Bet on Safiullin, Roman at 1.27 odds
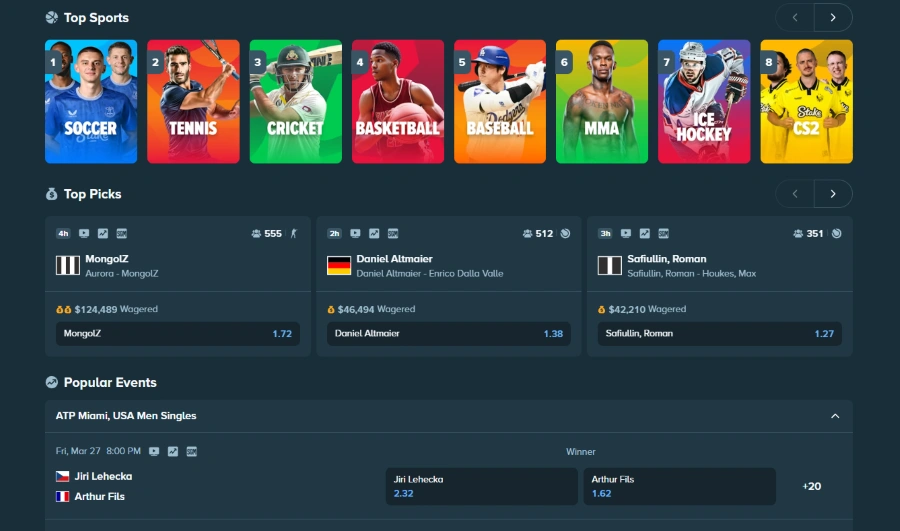This screenshot has height=531, width=900. (x=720, y=334)
